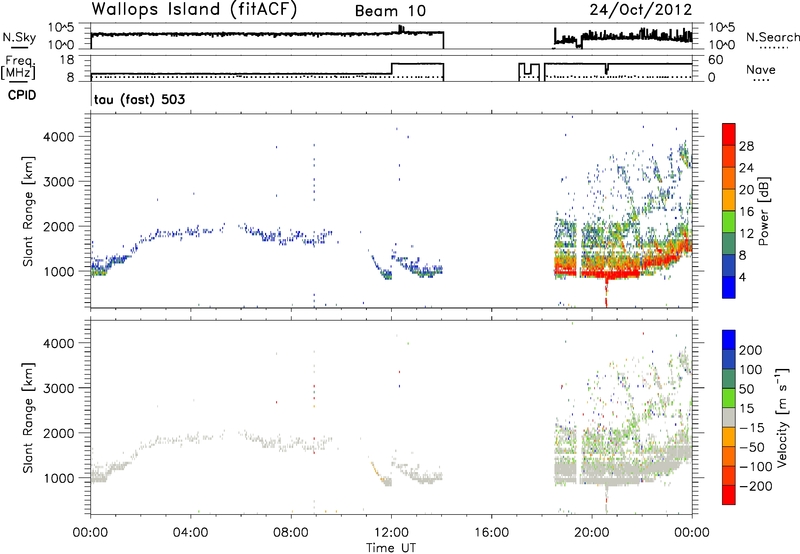Click the '08:00' time axis tick label
The height and width of the screenshot is (554, 800).
pyautogui.click(x=290, y=533)
